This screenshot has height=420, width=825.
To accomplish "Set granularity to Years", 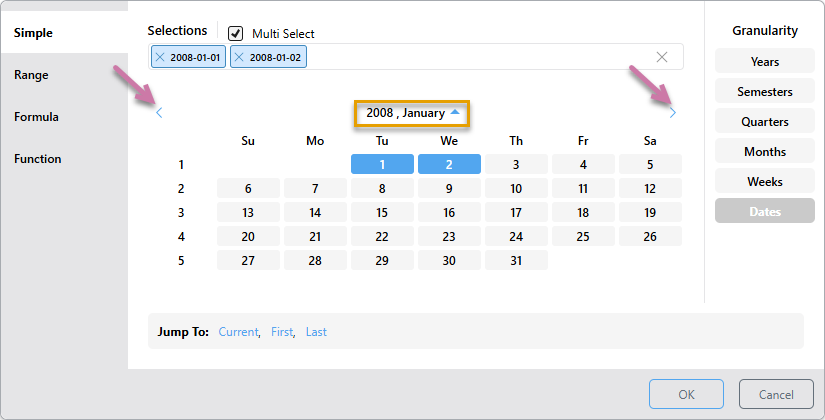I will [x=764, y=62].
